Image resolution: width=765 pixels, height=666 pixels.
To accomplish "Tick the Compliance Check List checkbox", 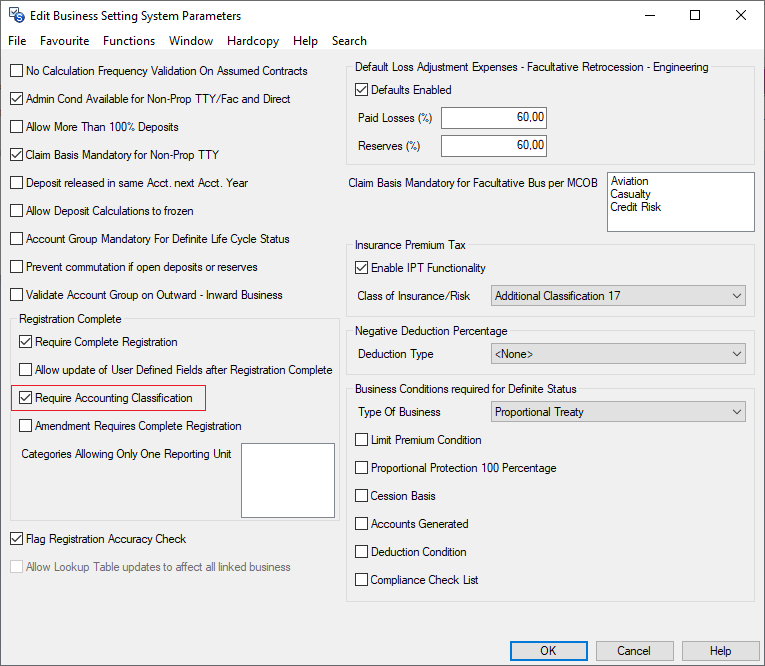I will point(362,580).
